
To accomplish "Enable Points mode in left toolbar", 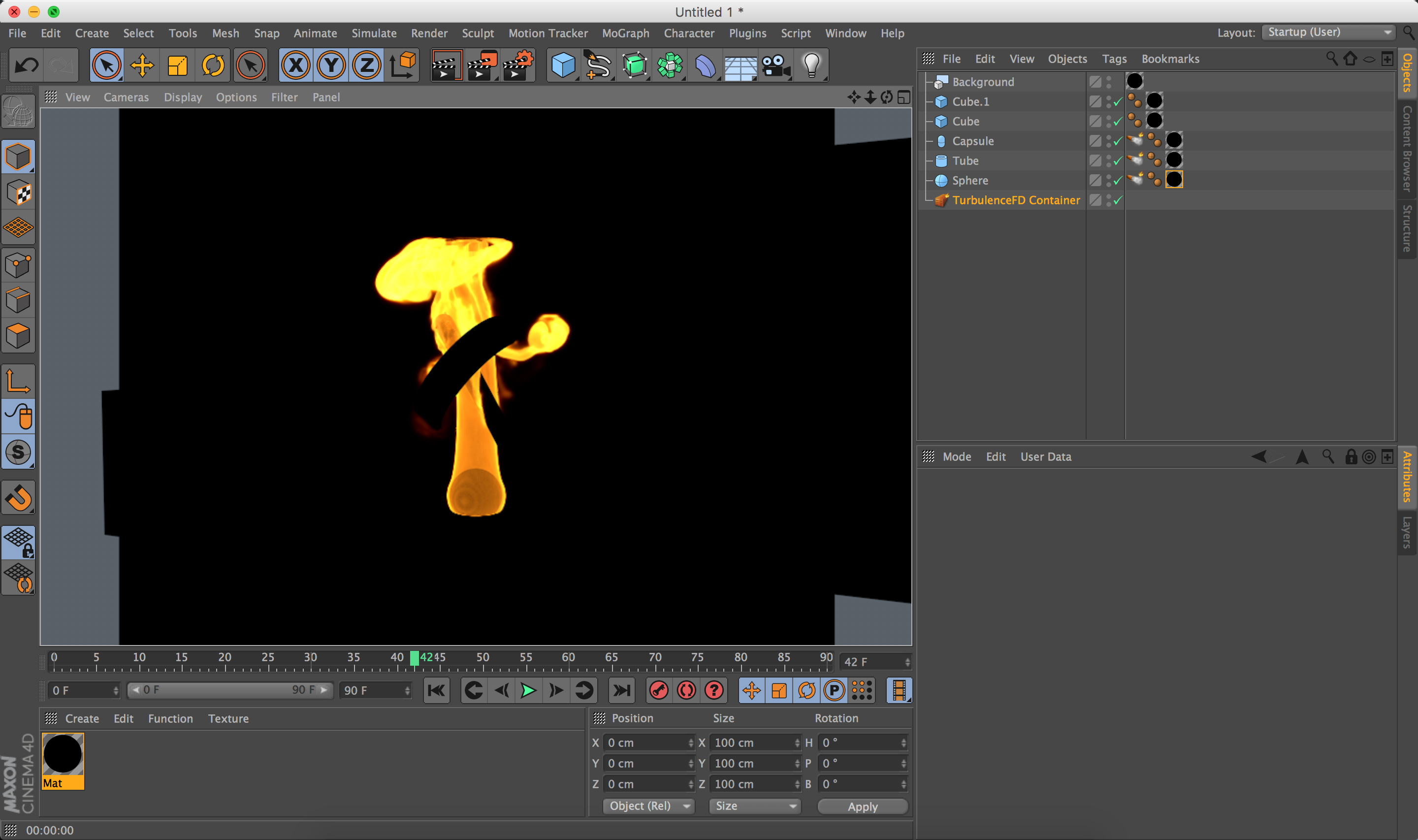I will tap(18, 264).
